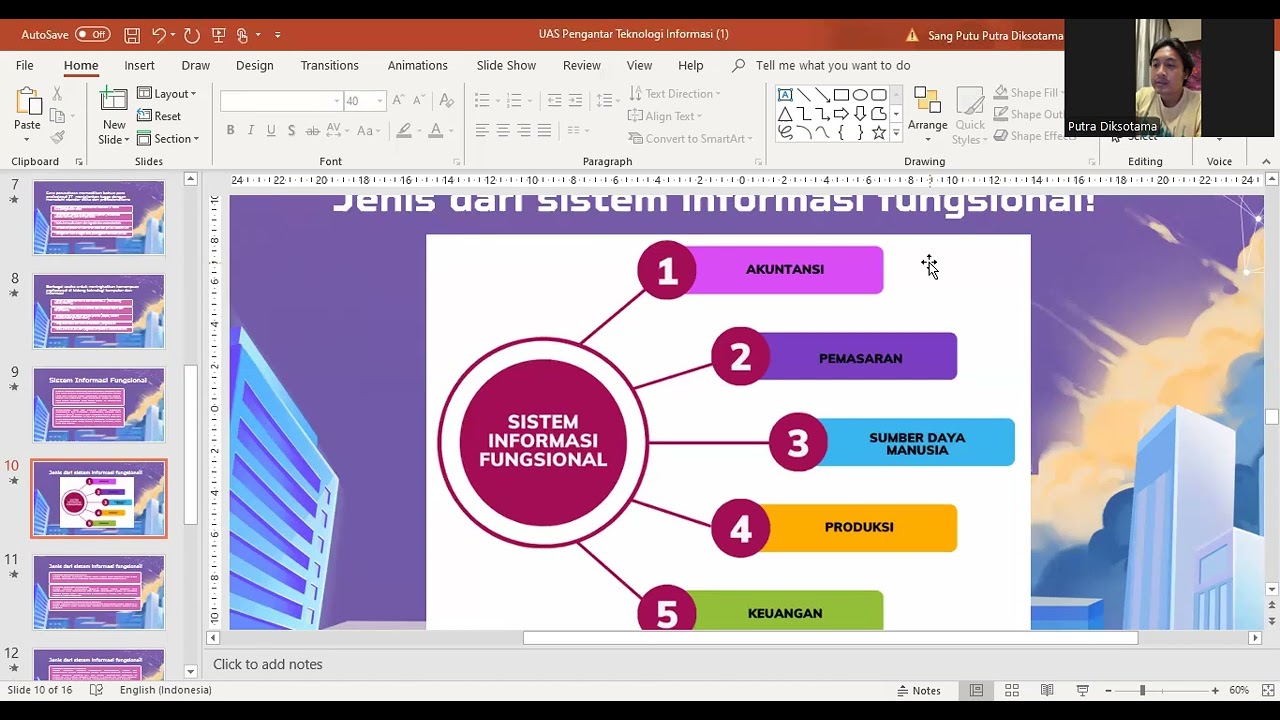
Task: Click the Normal view icon
Action: (976, 690)
